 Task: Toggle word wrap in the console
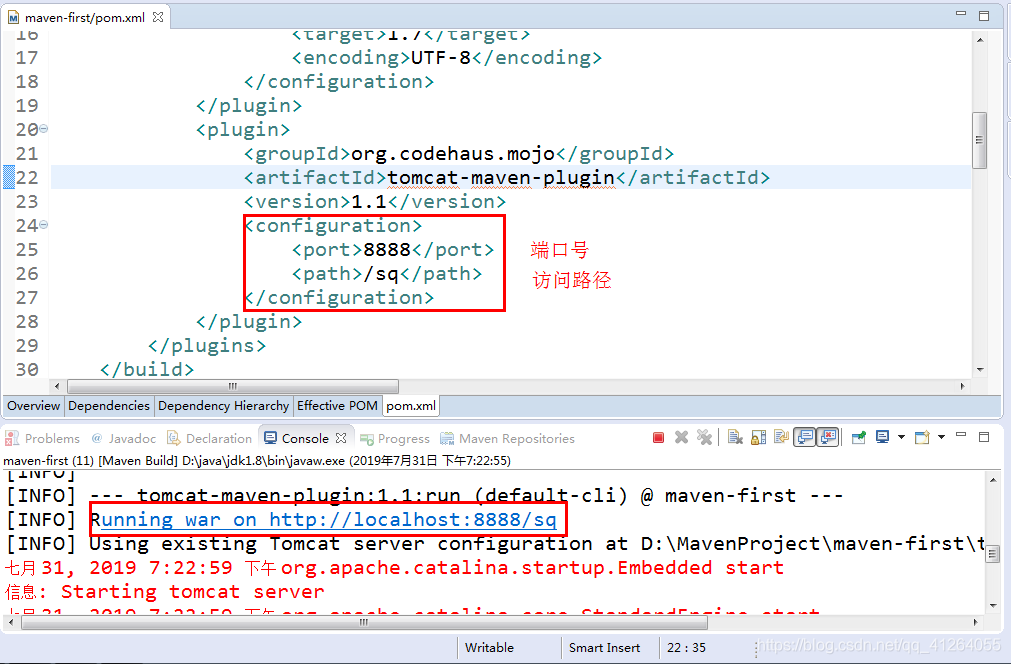click(781, 438)
